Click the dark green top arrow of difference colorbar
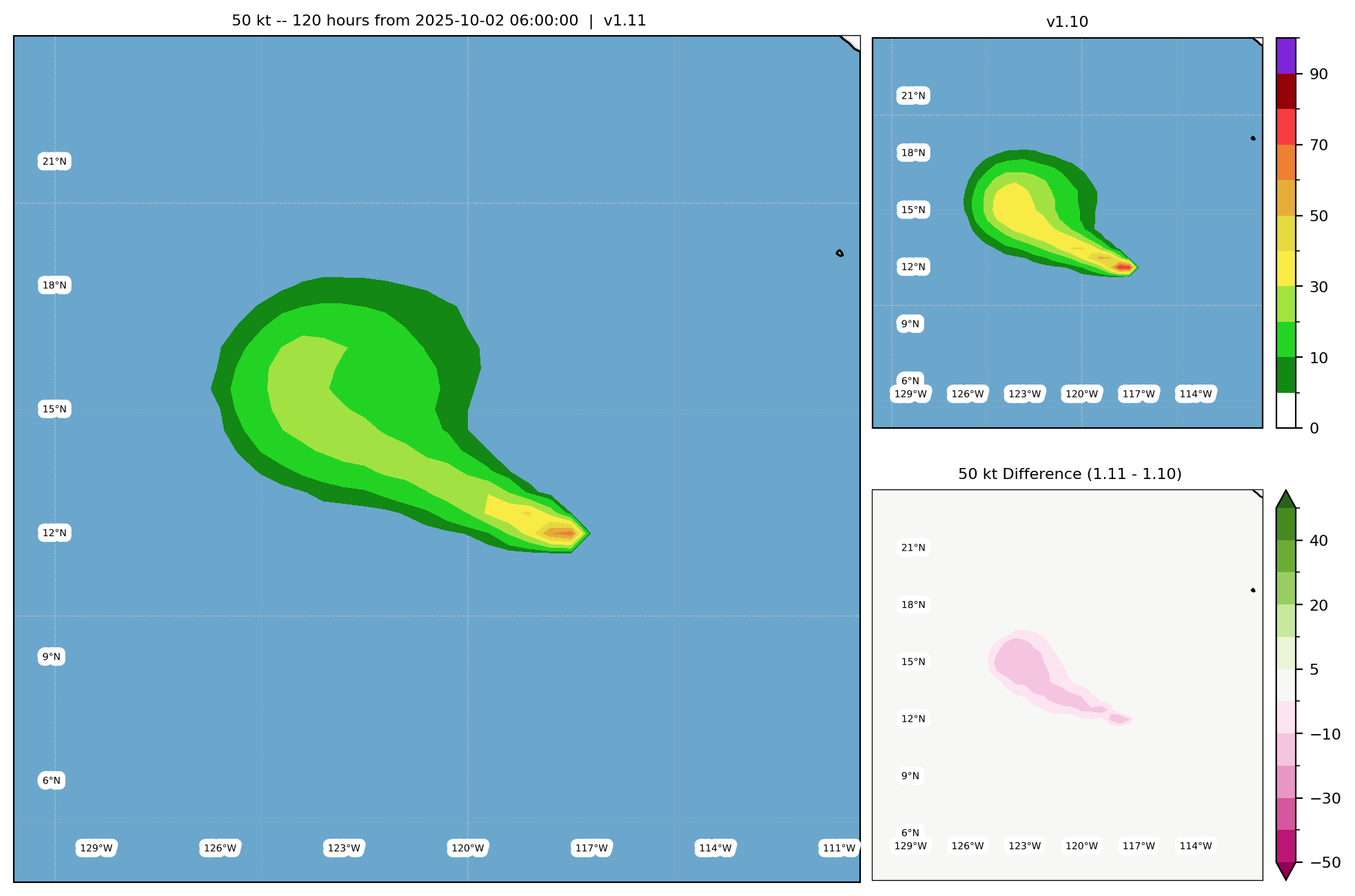The image size is (1355, 896). click(1285, 500)
